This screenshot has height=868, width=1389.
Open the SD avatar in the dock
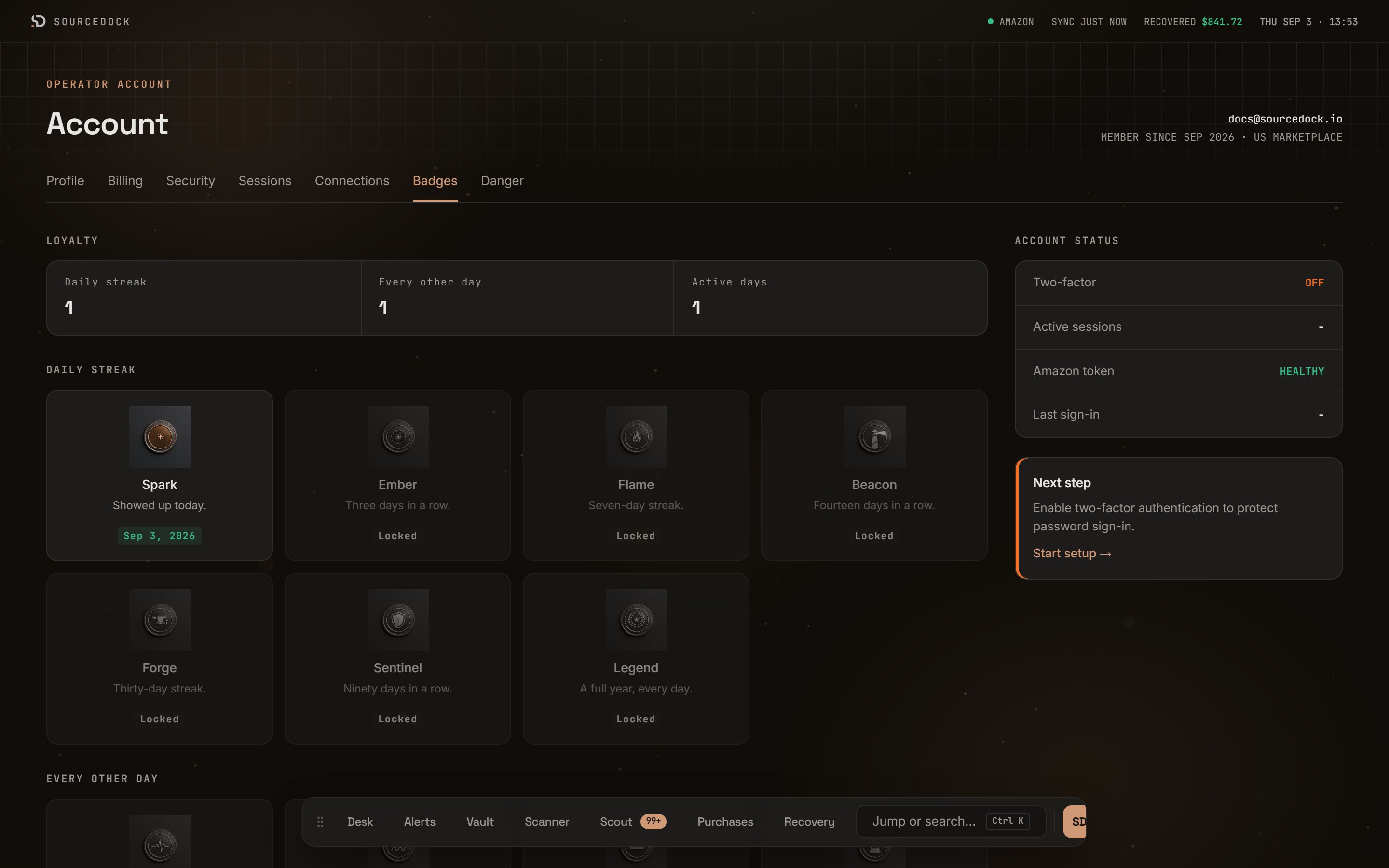tap(1075, 822)
